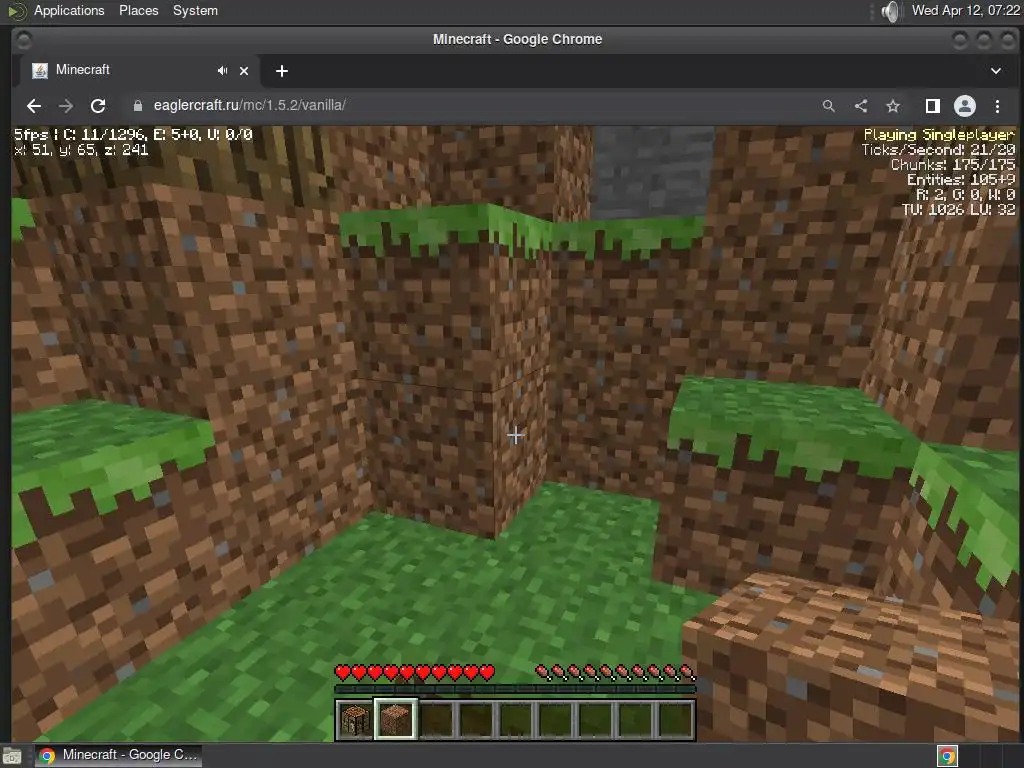Close the Minecraft tab
1024x768 pixels.
tap(244, 71)
